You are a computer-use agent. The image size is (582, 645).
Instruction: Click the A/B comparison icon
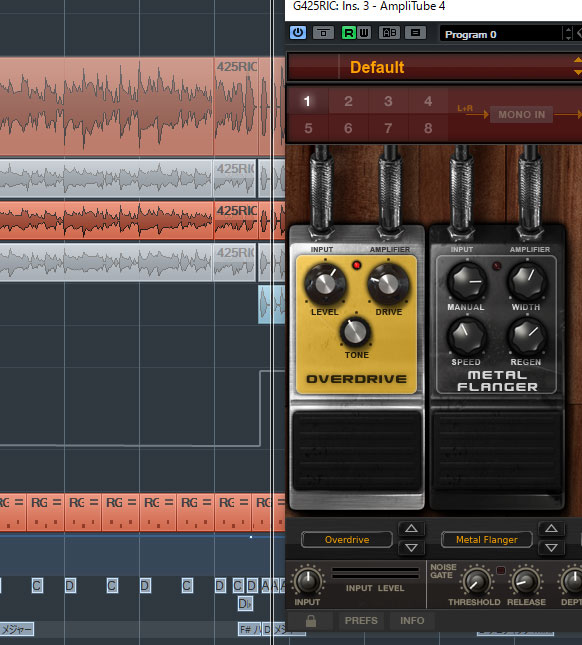point(389,32)
